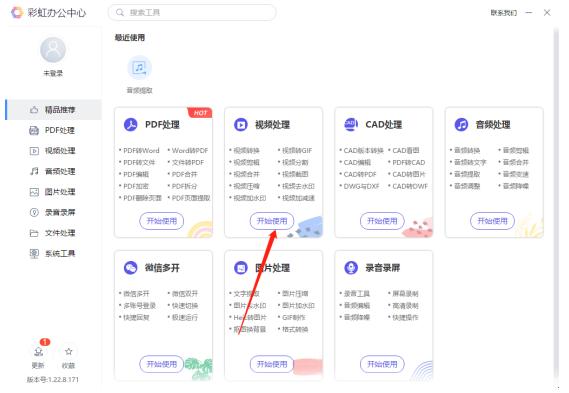Click 开始使用 on the PDF处理 card

pos(161,221)
